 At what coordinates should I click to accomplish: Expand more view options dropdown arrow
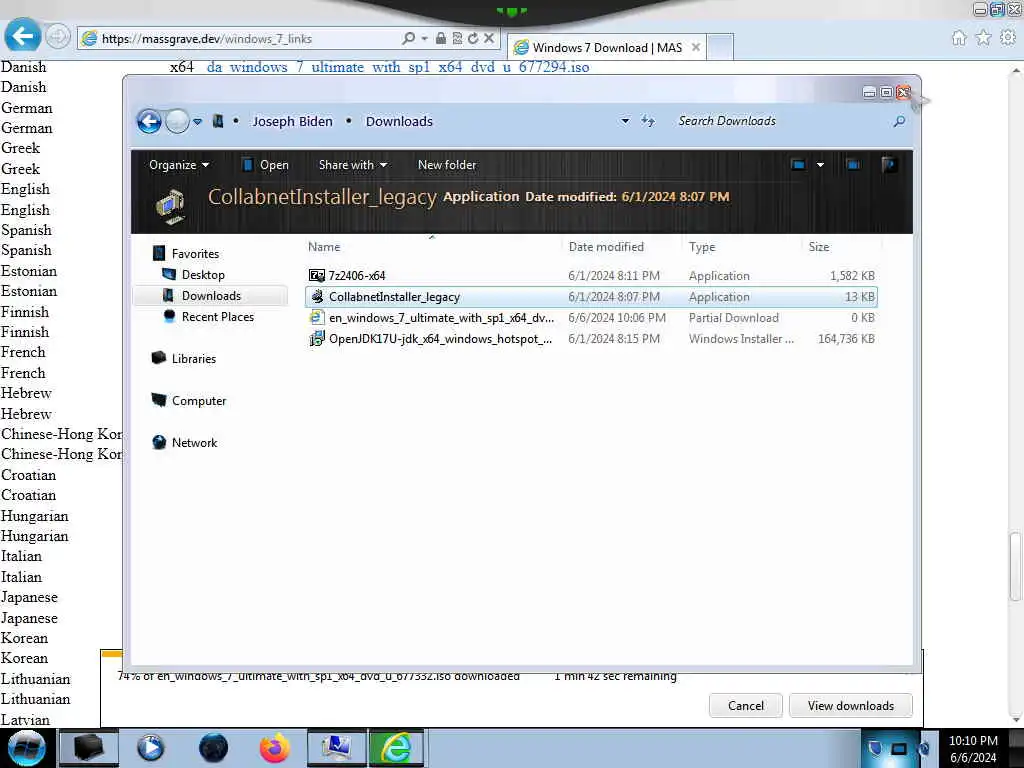[820, 165]
